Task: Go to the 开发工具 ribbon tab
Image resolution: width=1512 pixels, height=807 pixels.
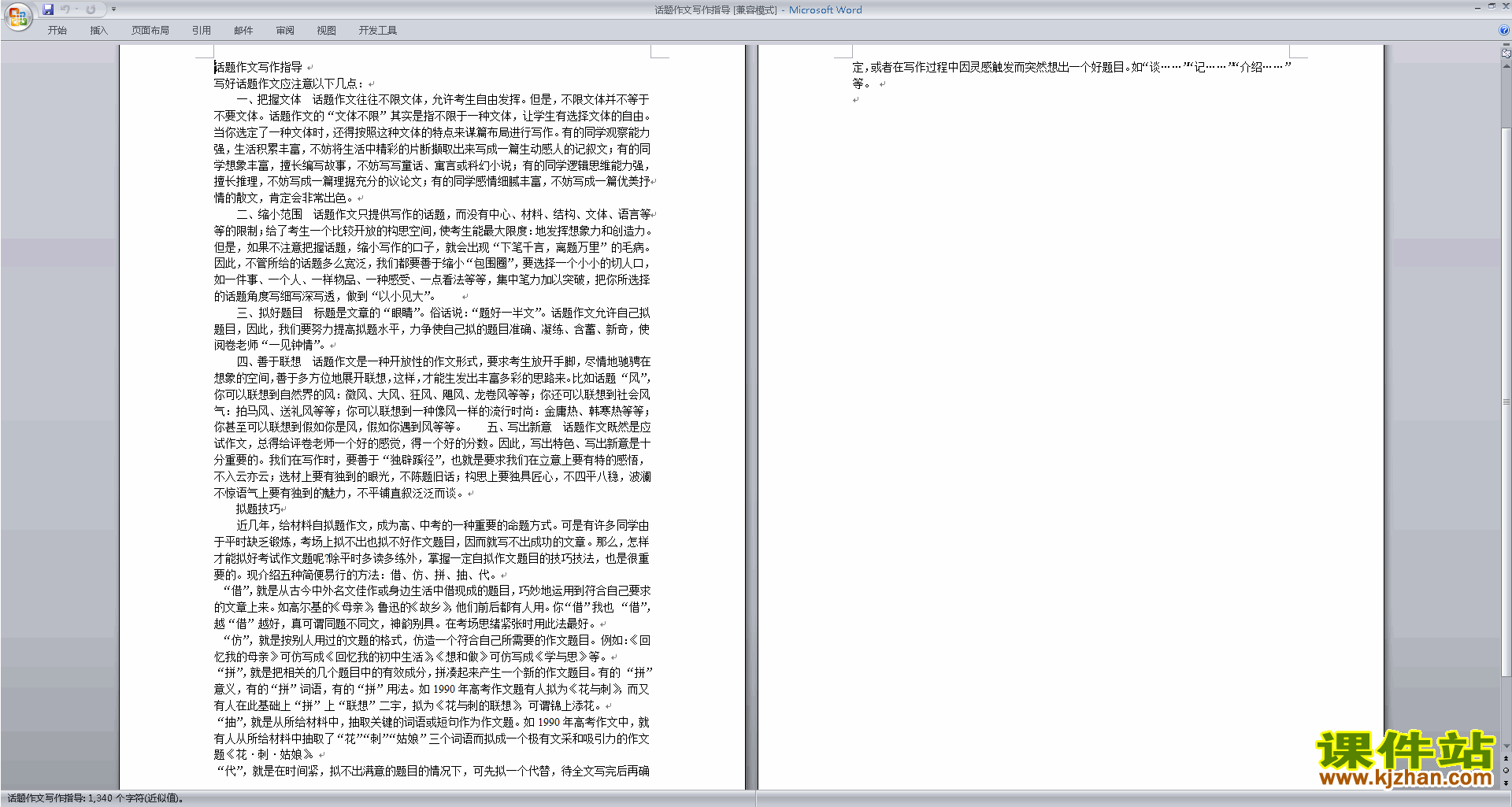Action: (378, 31)
